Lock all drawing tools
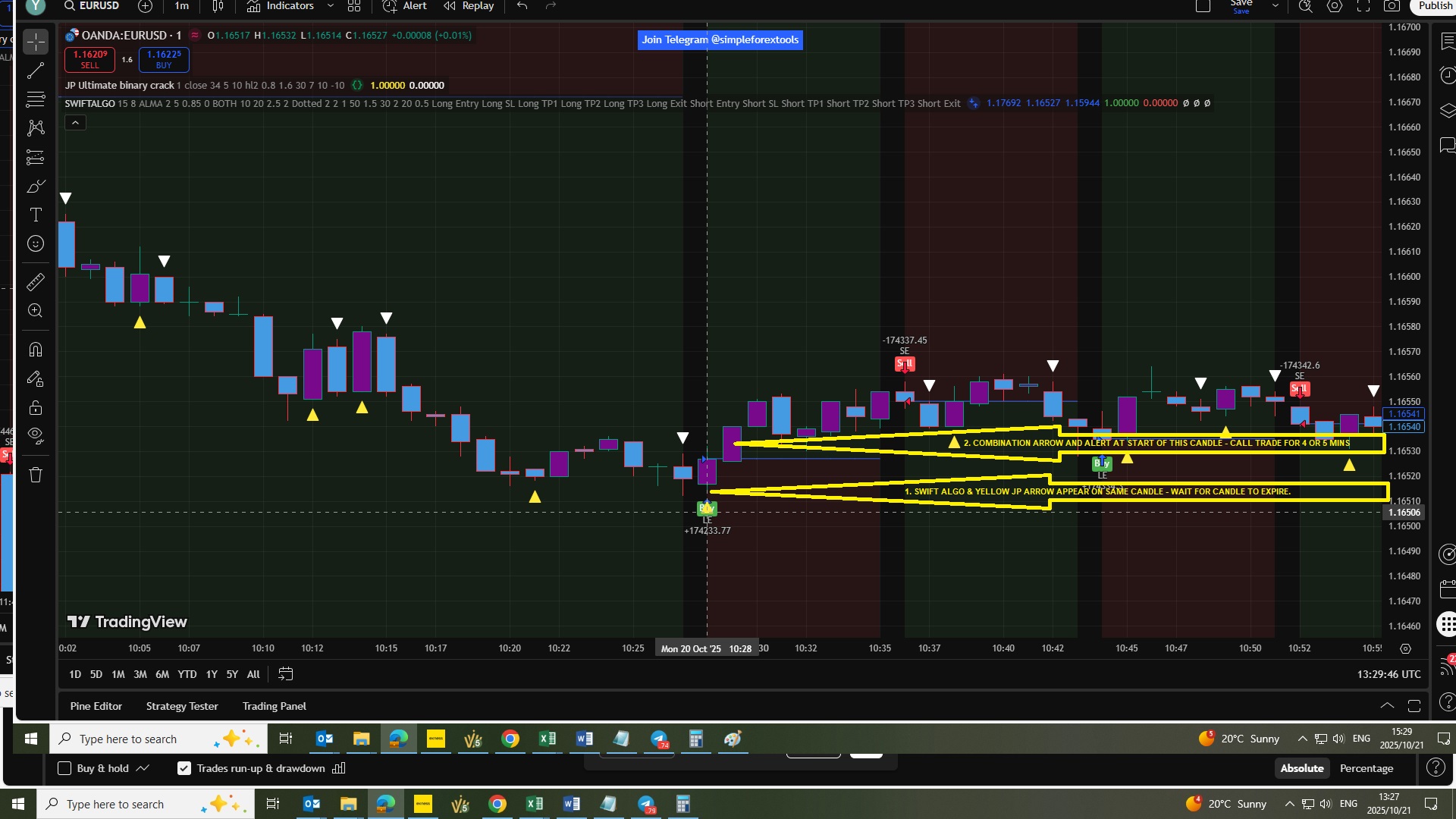 (x=36, y=408)
